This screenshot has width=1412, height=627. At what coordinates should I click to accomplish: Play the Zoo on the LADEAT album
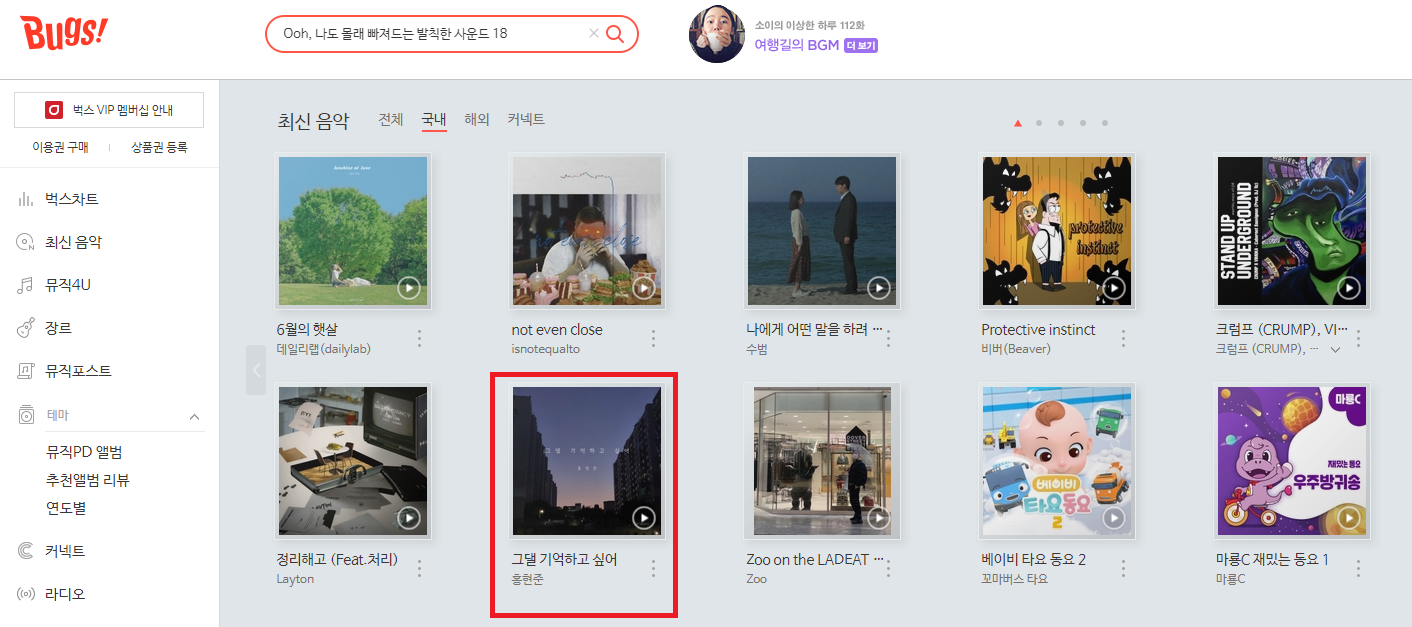tap(878, 518)
